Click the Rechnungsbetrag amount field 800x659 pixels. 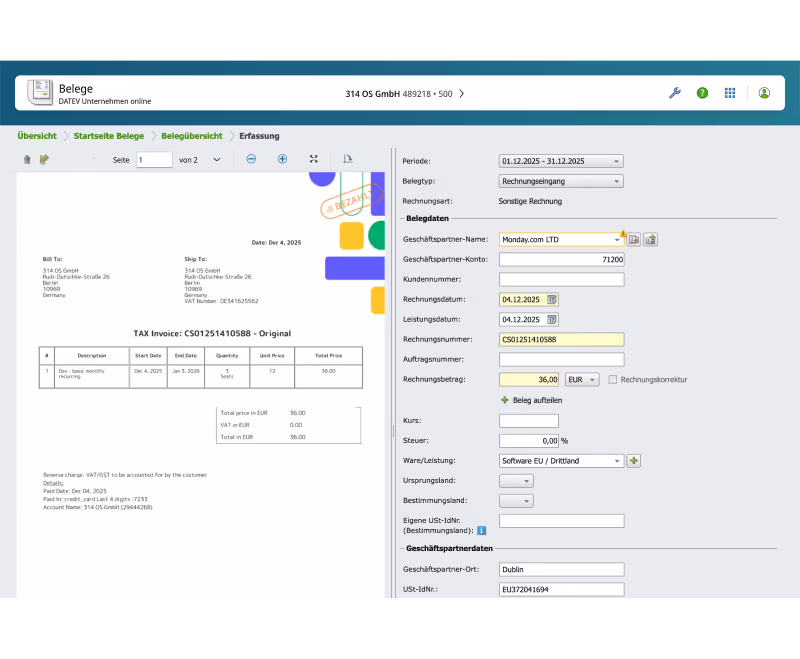point(529,379)
